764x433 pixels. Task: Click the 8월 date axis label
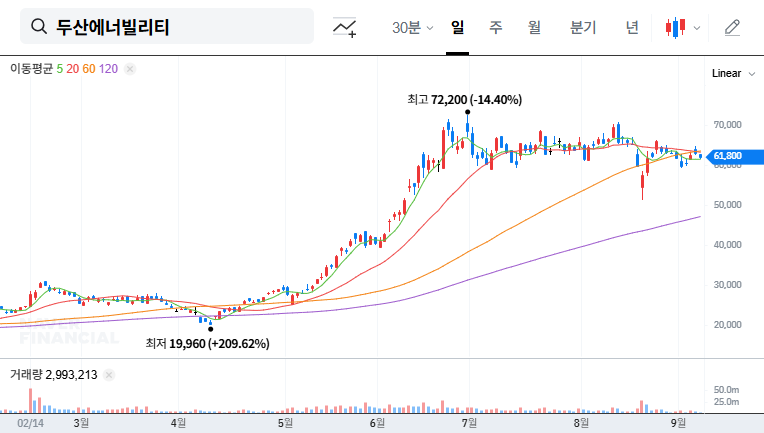tap(581, 423)
